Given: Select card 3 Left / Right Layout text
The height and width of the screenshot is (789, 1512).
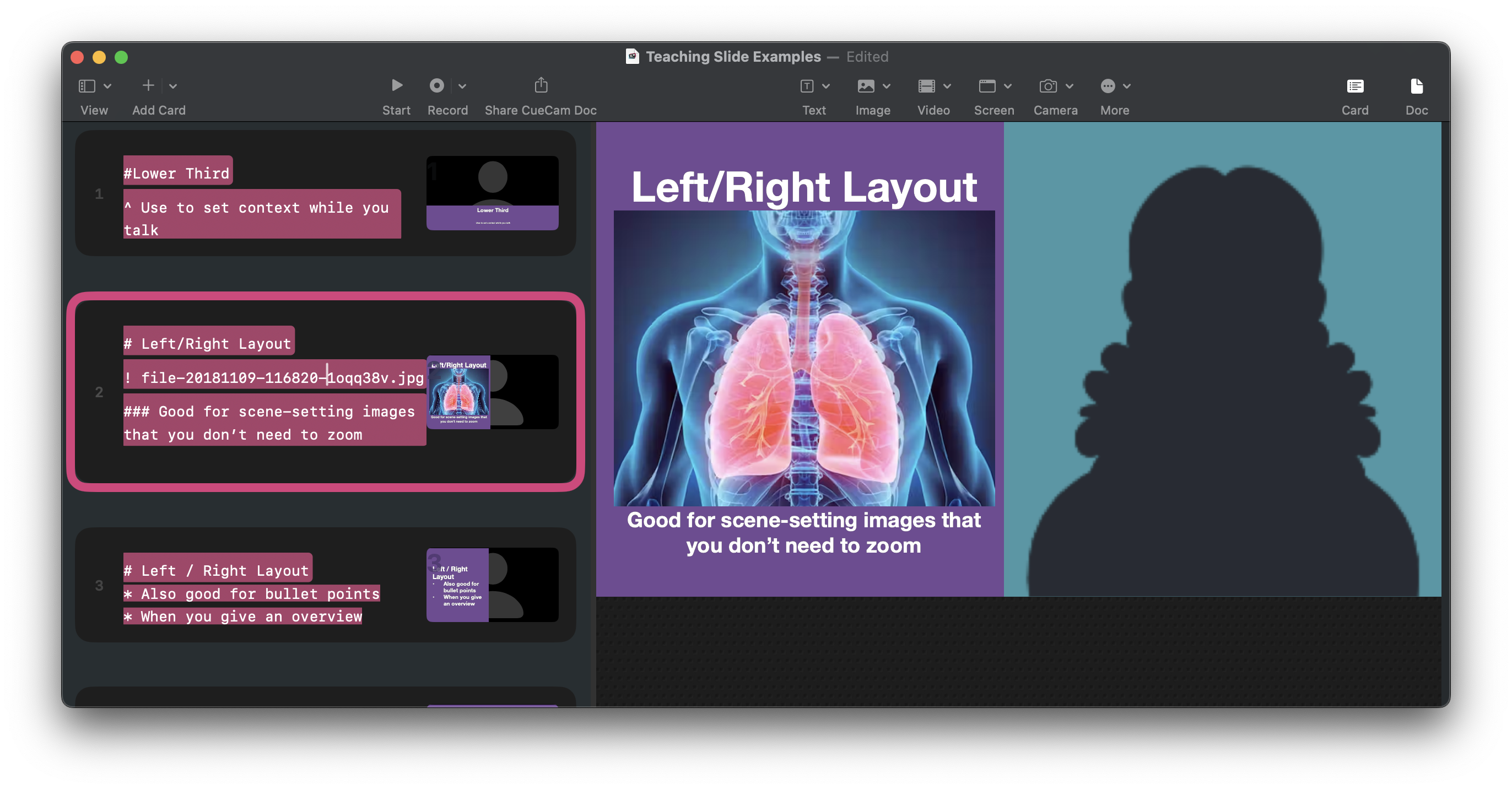Looking at the screenshot, I should coord(217,570).
